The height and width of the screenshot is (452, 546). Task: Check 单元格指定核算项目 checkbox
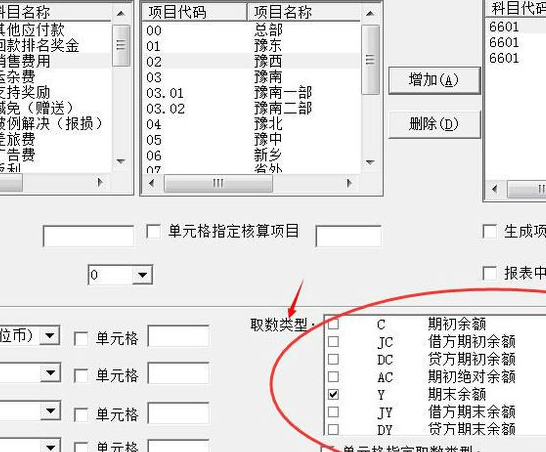153,232
